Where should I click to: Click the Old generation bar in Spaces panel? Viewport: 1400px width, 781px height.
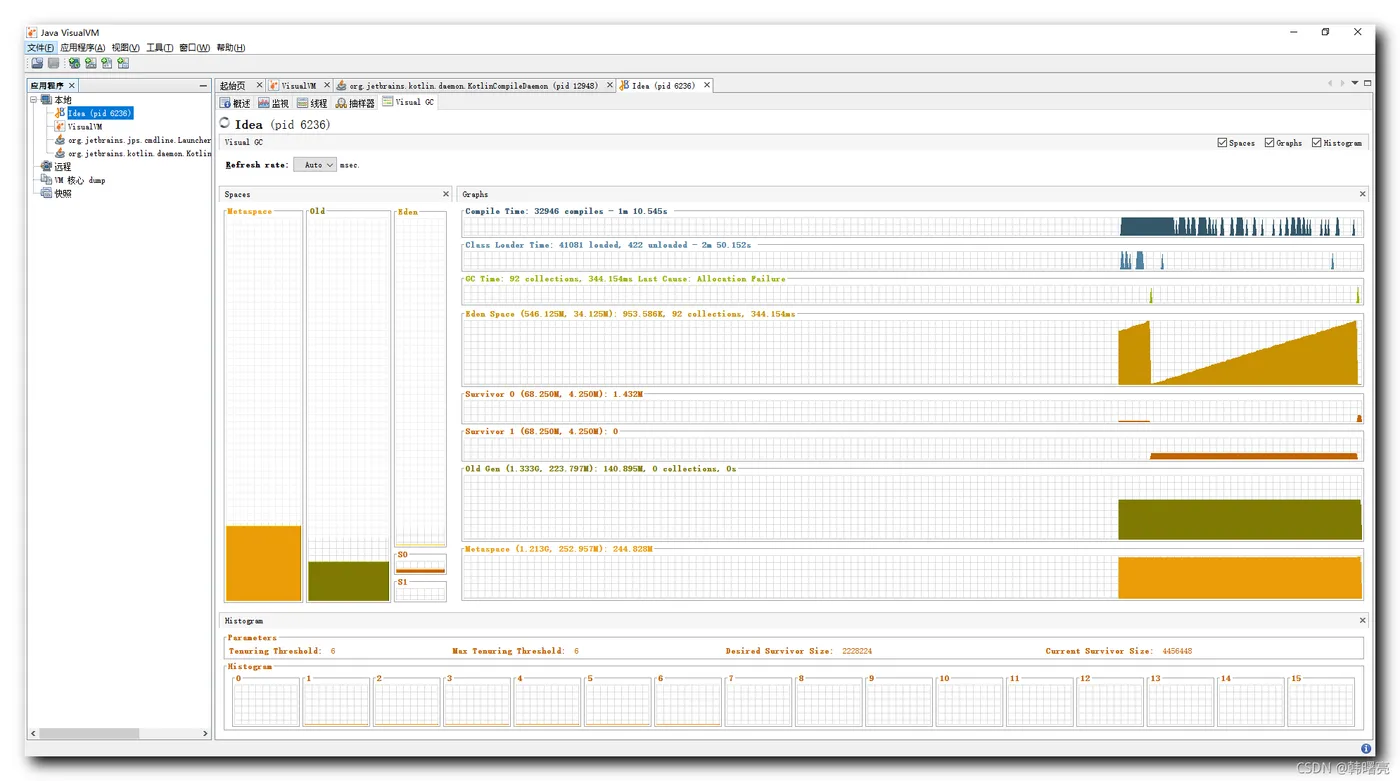click(348, 581)
